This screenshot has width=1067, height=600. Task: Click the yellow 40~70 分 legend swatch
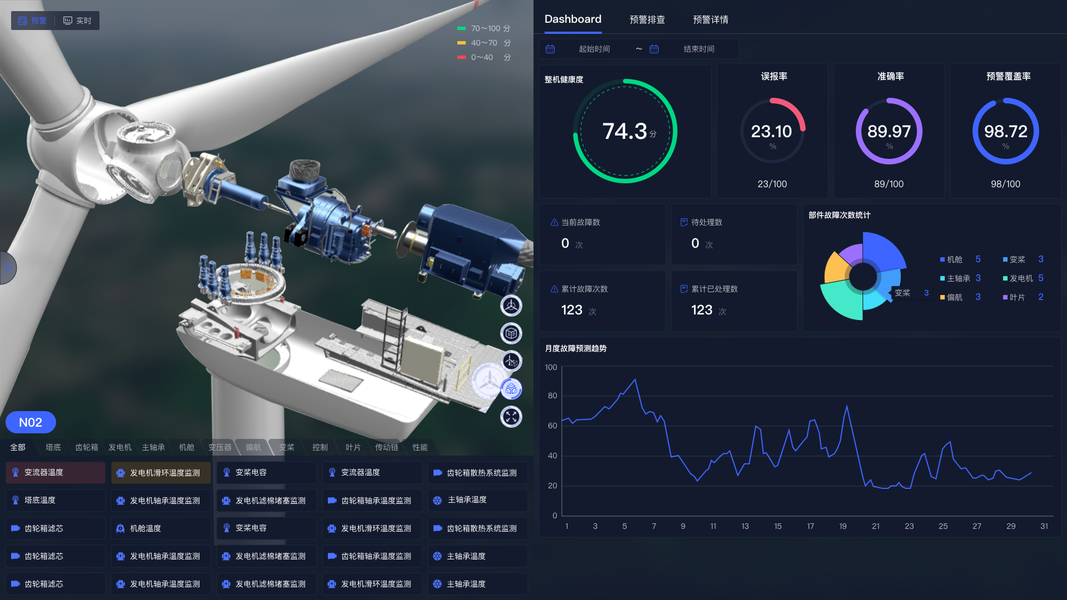(461, 43)
